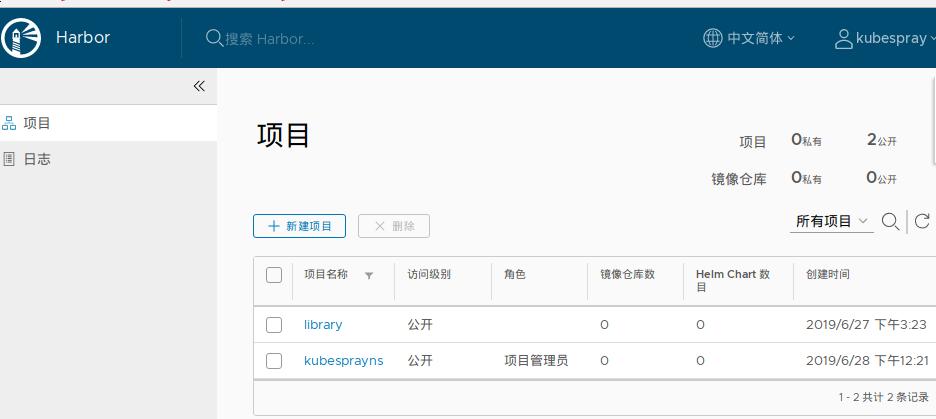Click the user avatar icon
The width and height of the screenshot is (936, 419).
843,38
